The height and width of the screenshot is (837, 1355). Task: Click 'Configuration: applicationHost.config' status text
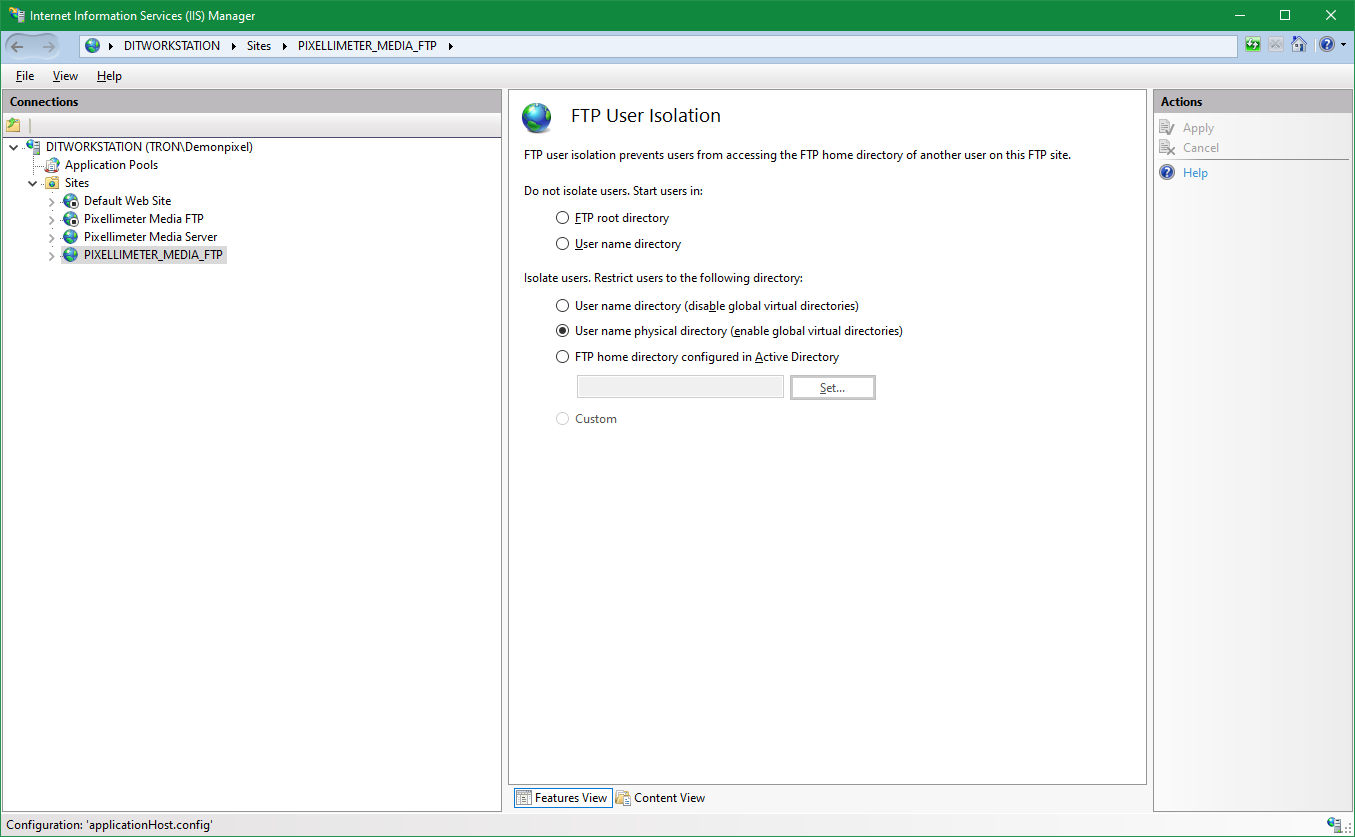(109, 825)
